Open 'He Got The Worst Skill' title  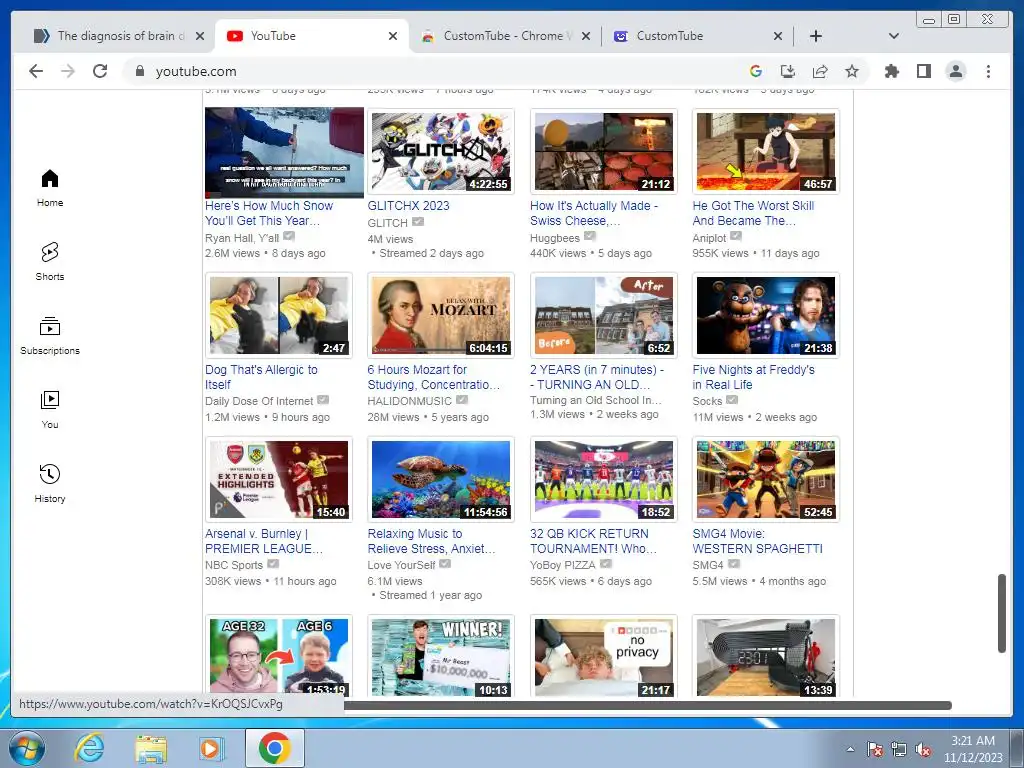point(753,213)
